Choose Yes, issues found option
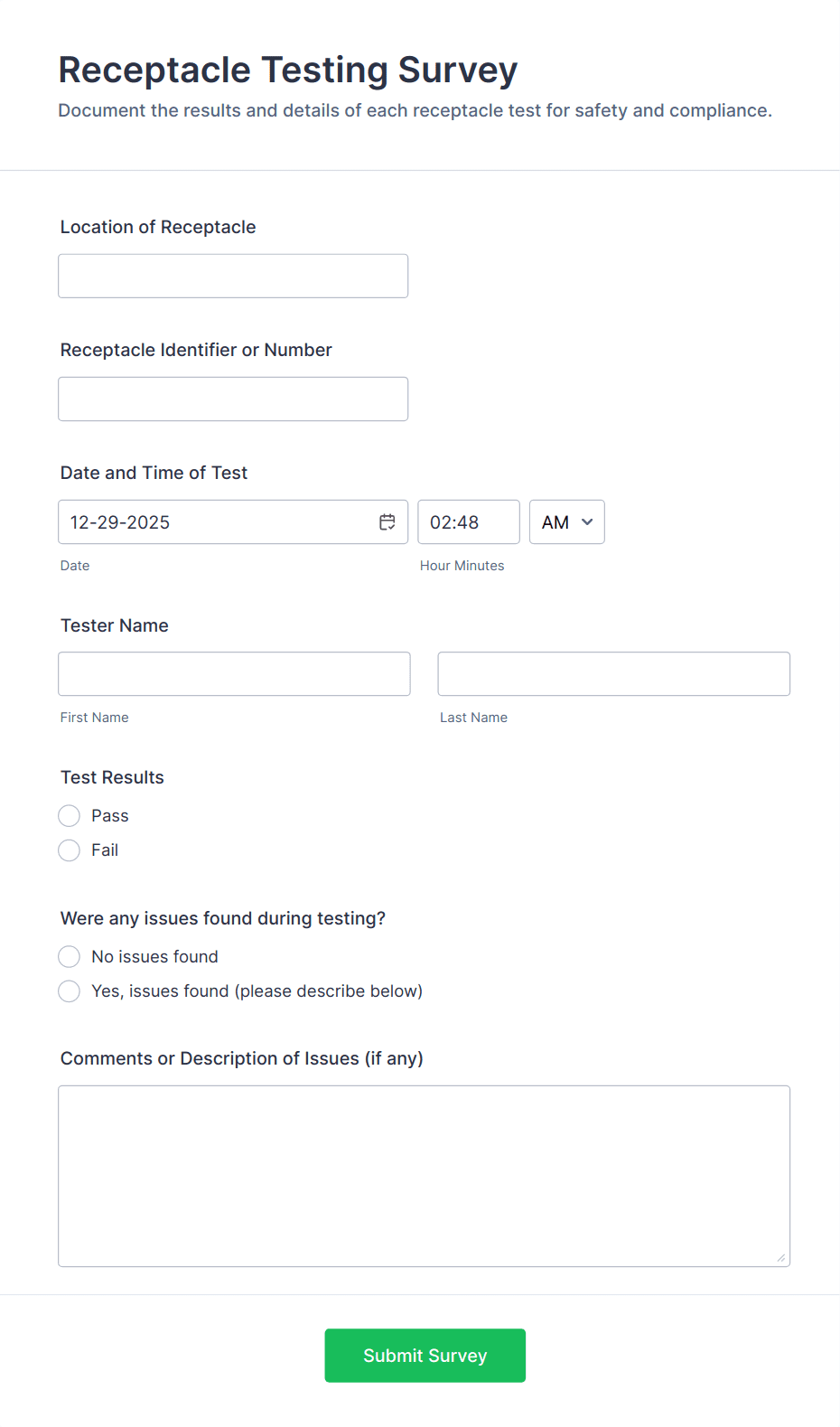The image size is (840, 1427). tap(70, 991)
